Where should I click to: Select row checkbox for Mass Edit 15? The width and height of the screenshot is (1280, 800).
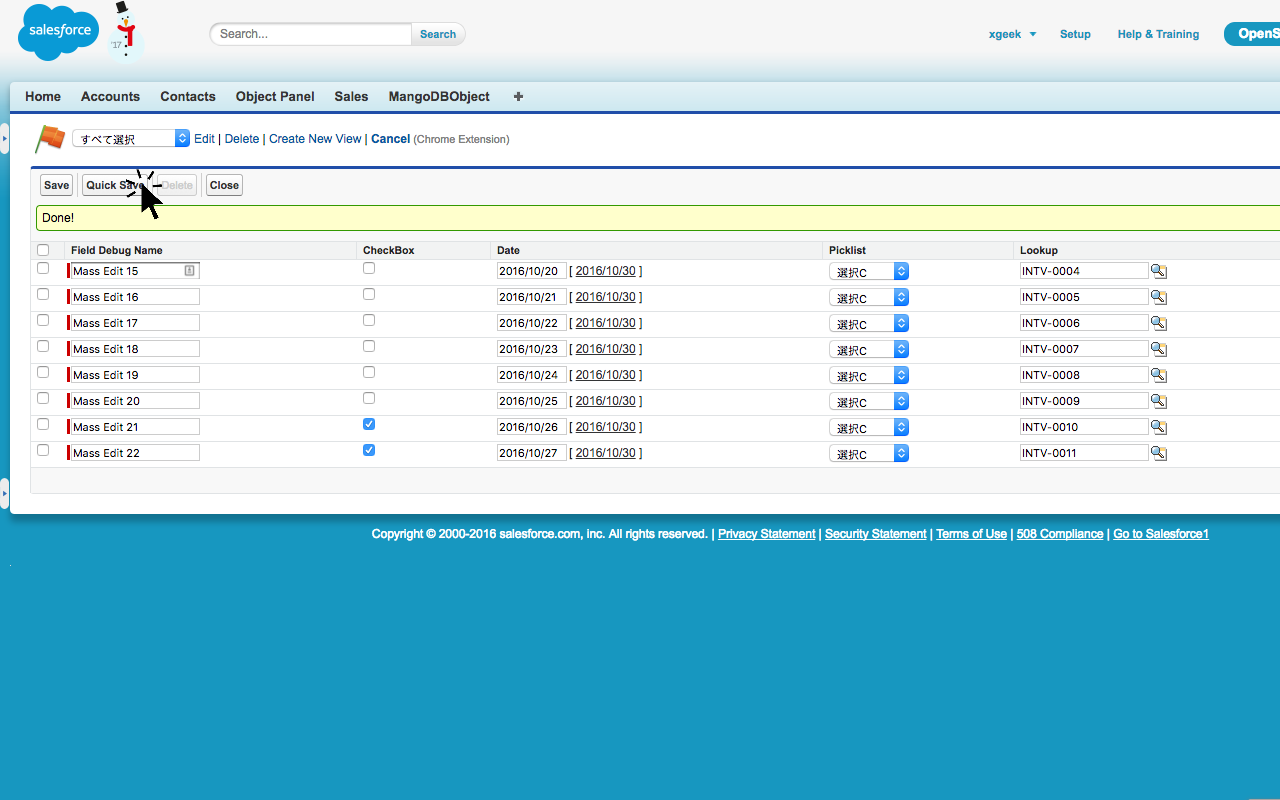pyautogui.click(x=43, y=268)
